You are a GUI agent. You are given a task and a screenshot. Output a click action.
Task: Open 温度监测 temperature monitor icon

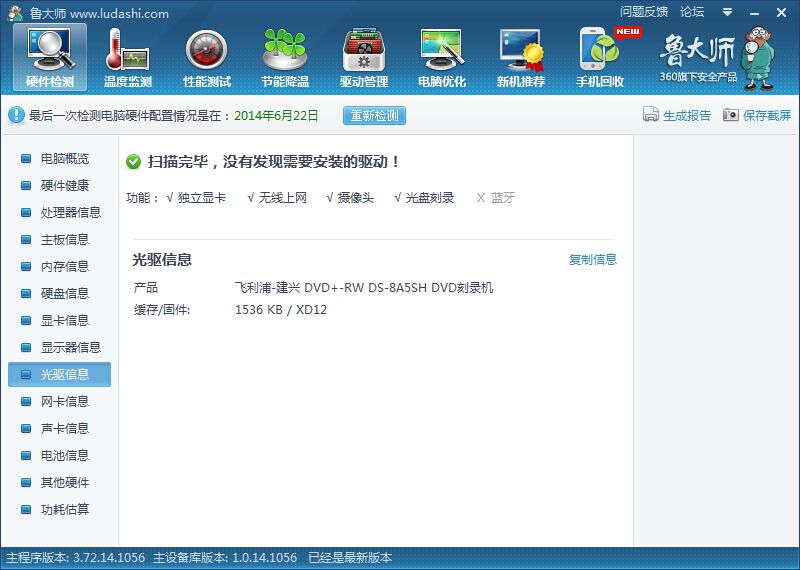click(128, 57)
